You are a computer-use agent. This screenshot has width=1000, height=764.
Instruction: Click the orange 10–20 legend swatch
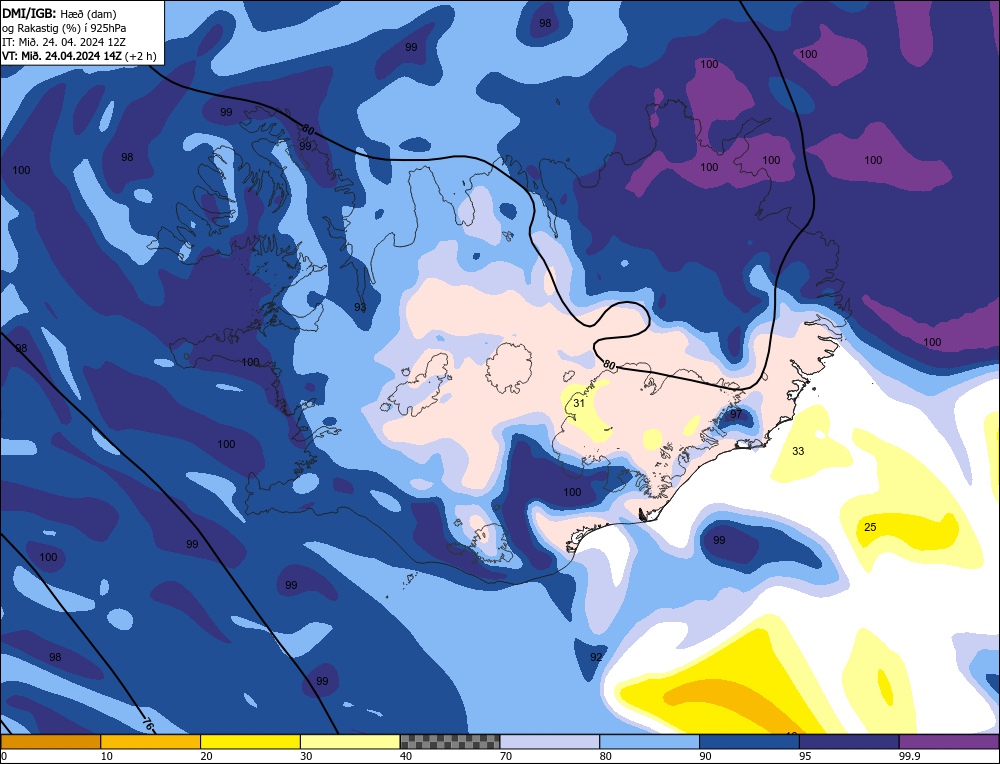tap(151, 742)
